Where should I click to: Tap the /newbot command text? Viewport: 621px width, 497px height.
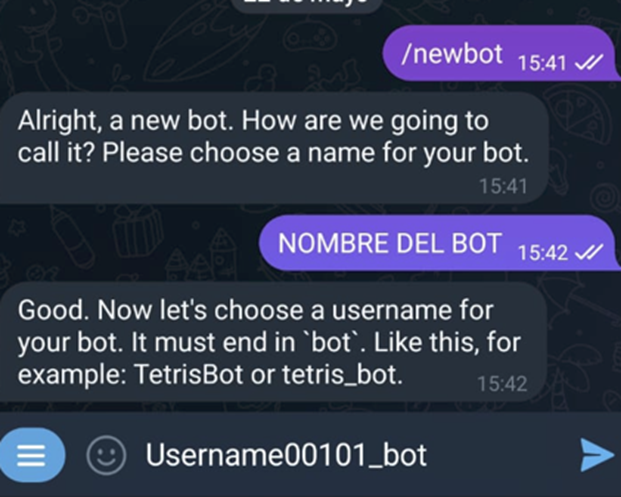pos(451,55)
